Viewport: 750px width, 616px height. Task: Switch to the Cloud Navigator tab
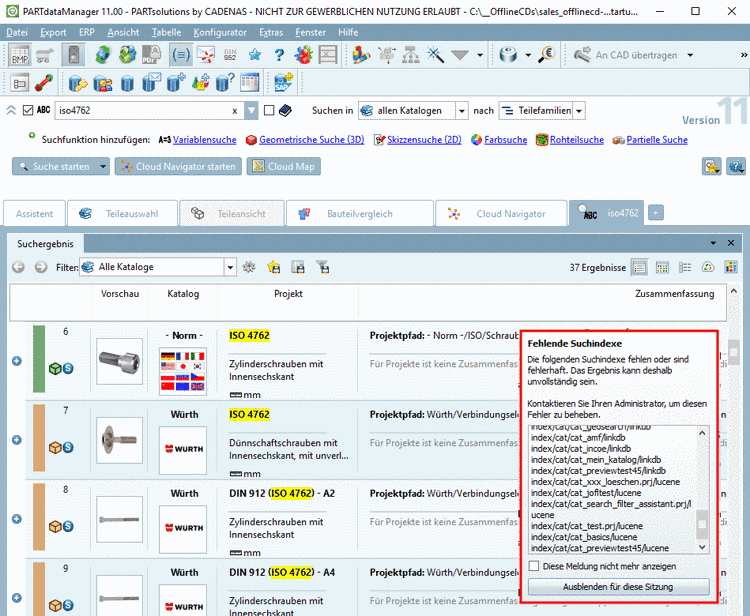pyautogui.click(x=501, y=213)
